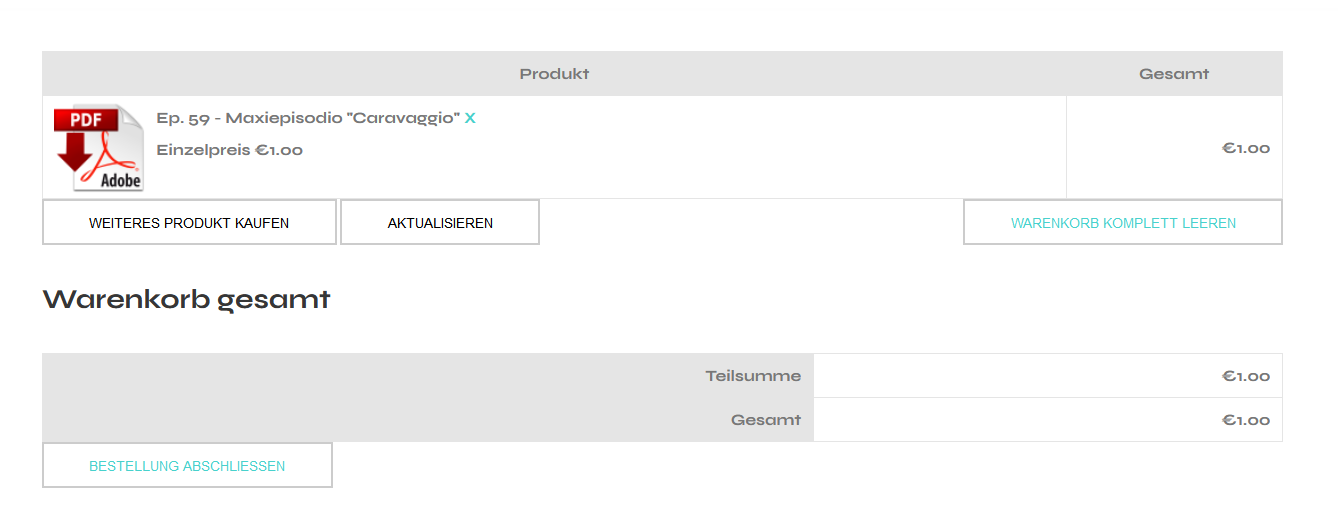Proceed with Bestellung Abschliessen button

187,465
